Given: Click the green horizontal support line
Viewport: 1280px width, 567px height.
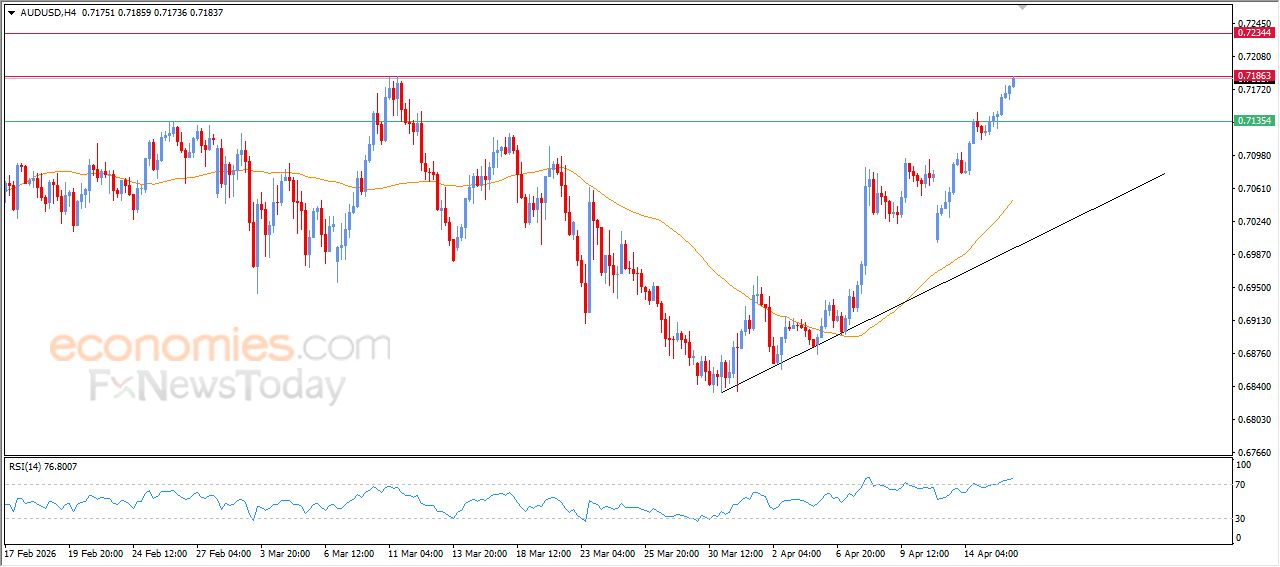Looking at the screenshot, I should tap(600, 121).
